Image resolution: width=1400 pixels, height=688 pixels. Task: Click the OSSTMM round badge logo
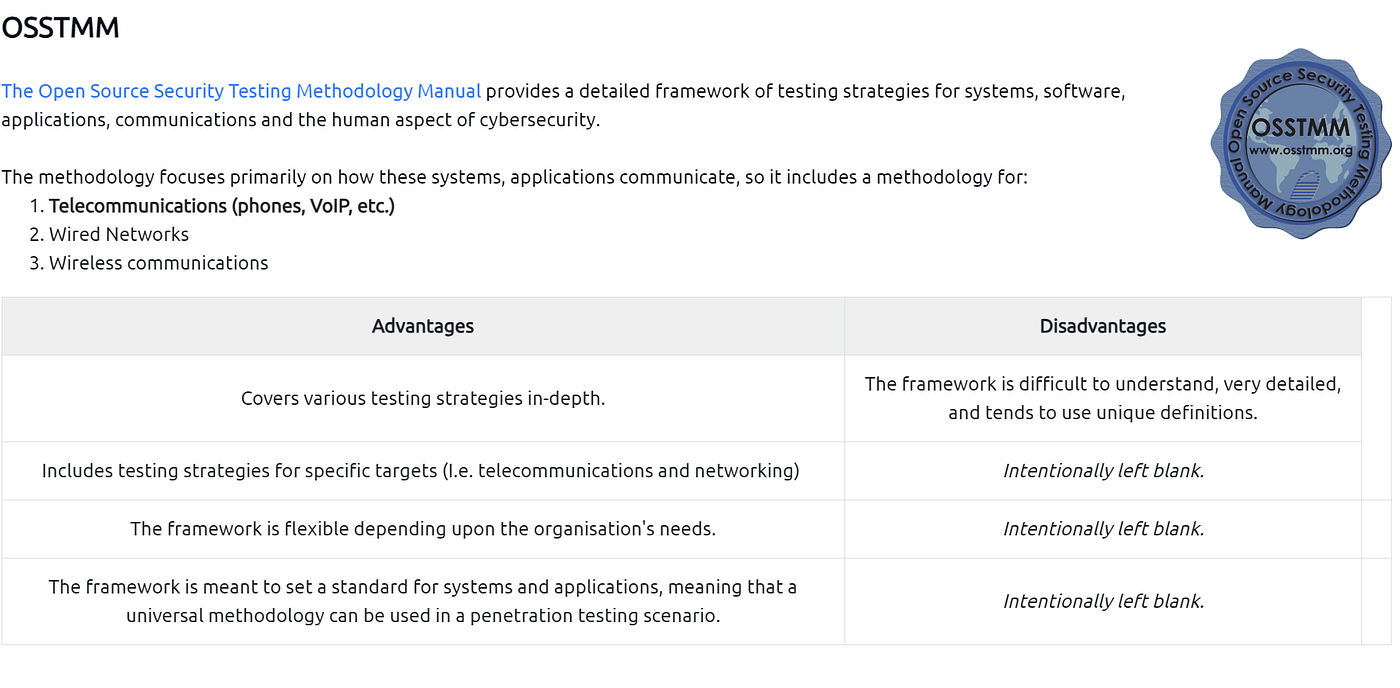(1300, 142)
